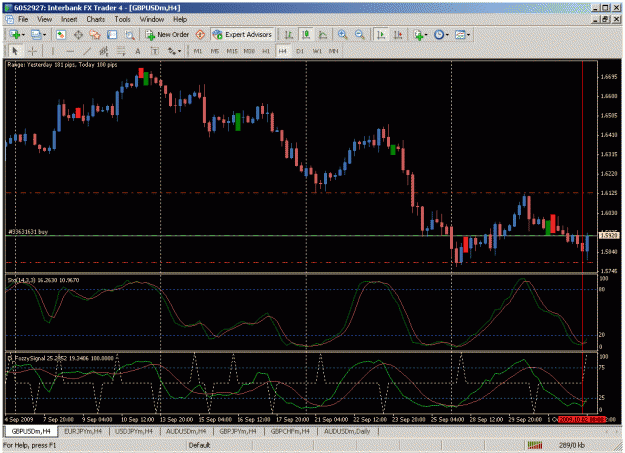This screenshot has height=453, width=625.
Task: Open MetaEditor diamond icon
Action: (200, 35)
